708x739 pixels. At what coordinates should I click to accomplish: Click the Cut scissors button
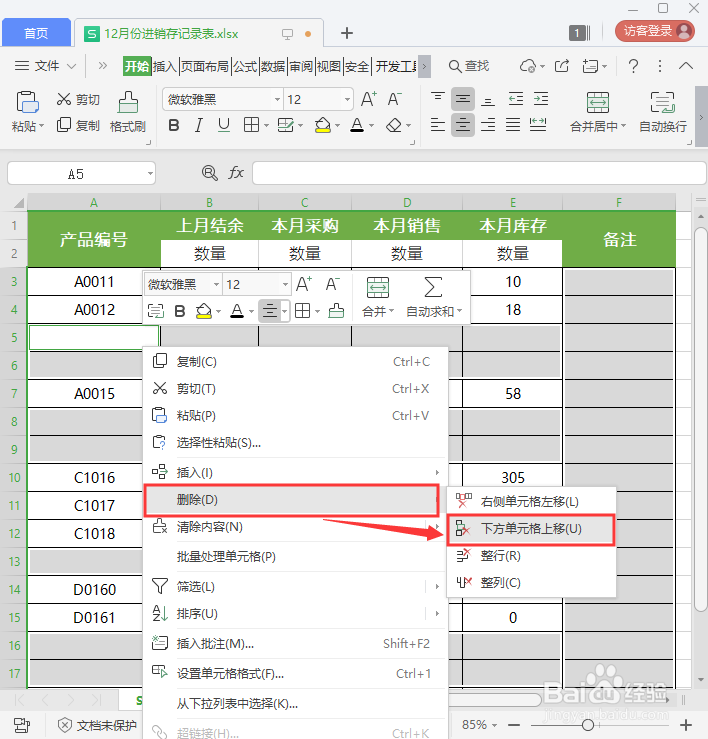tap(78, 99)
